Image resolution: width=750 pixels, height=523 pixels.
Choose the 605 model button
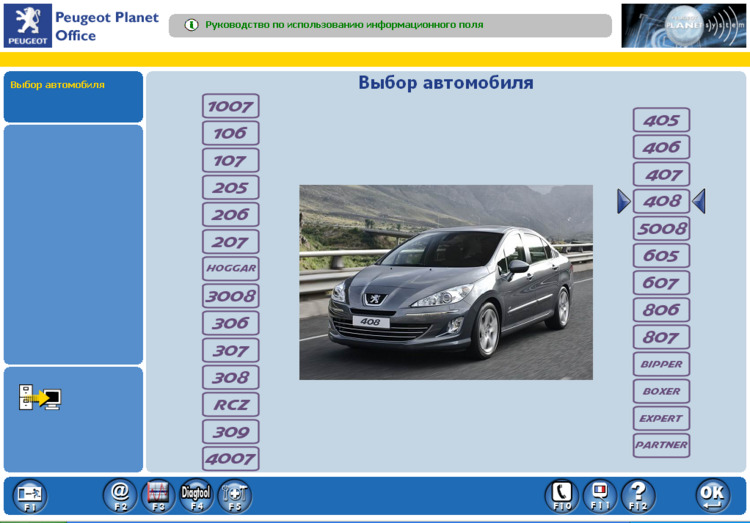pyautogui.click(x=662, y=256)
